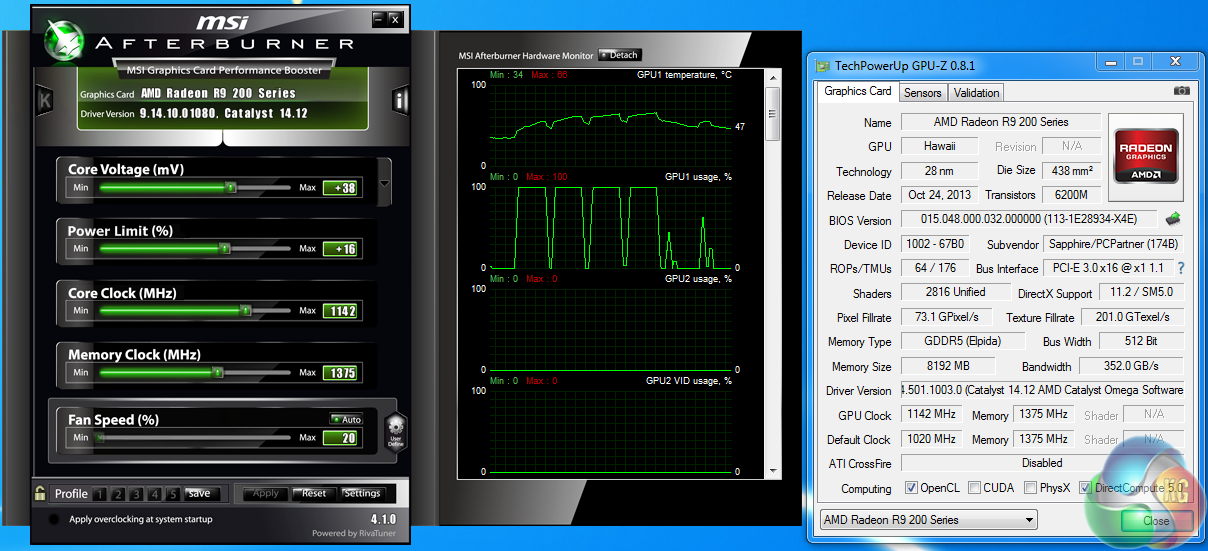Click the Core Clock 1142 value field

pyautogui.click(x=340, y=311)
